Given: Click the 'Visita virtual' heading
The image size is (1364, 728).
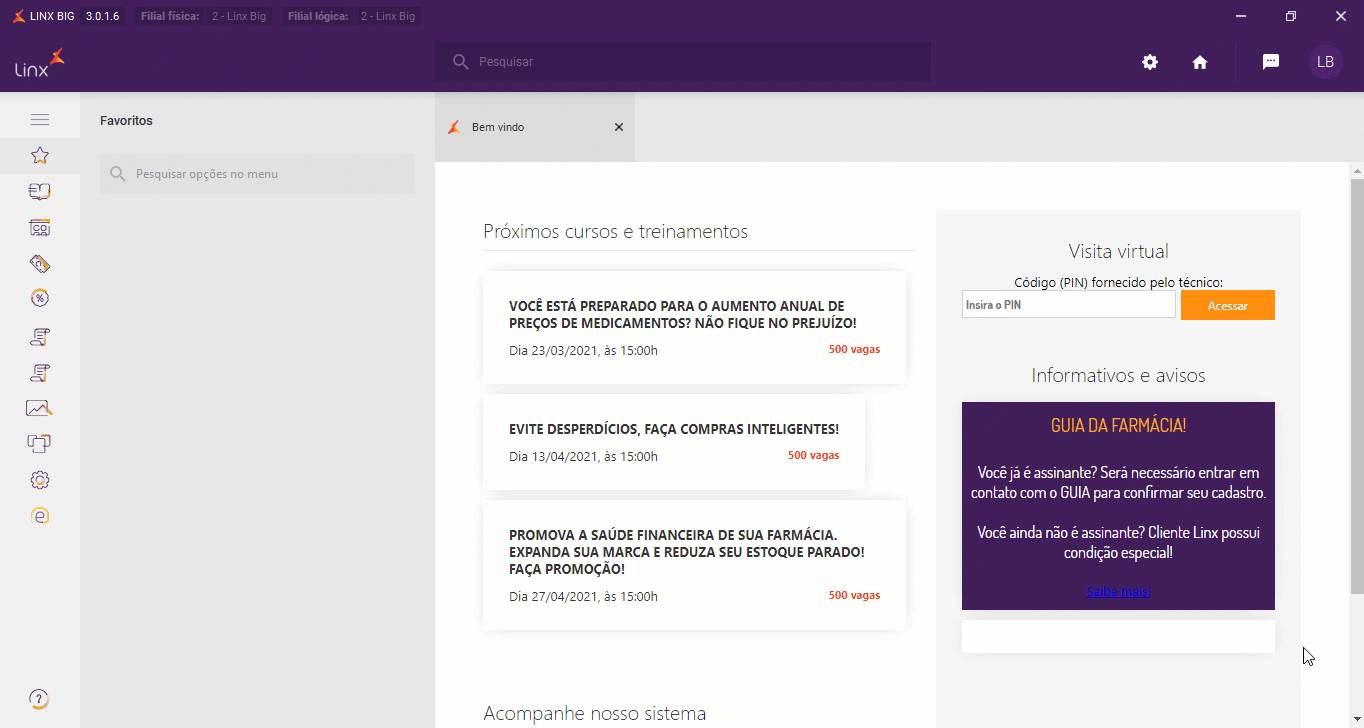Looking at the screenshot, I should coord(1118,251).
